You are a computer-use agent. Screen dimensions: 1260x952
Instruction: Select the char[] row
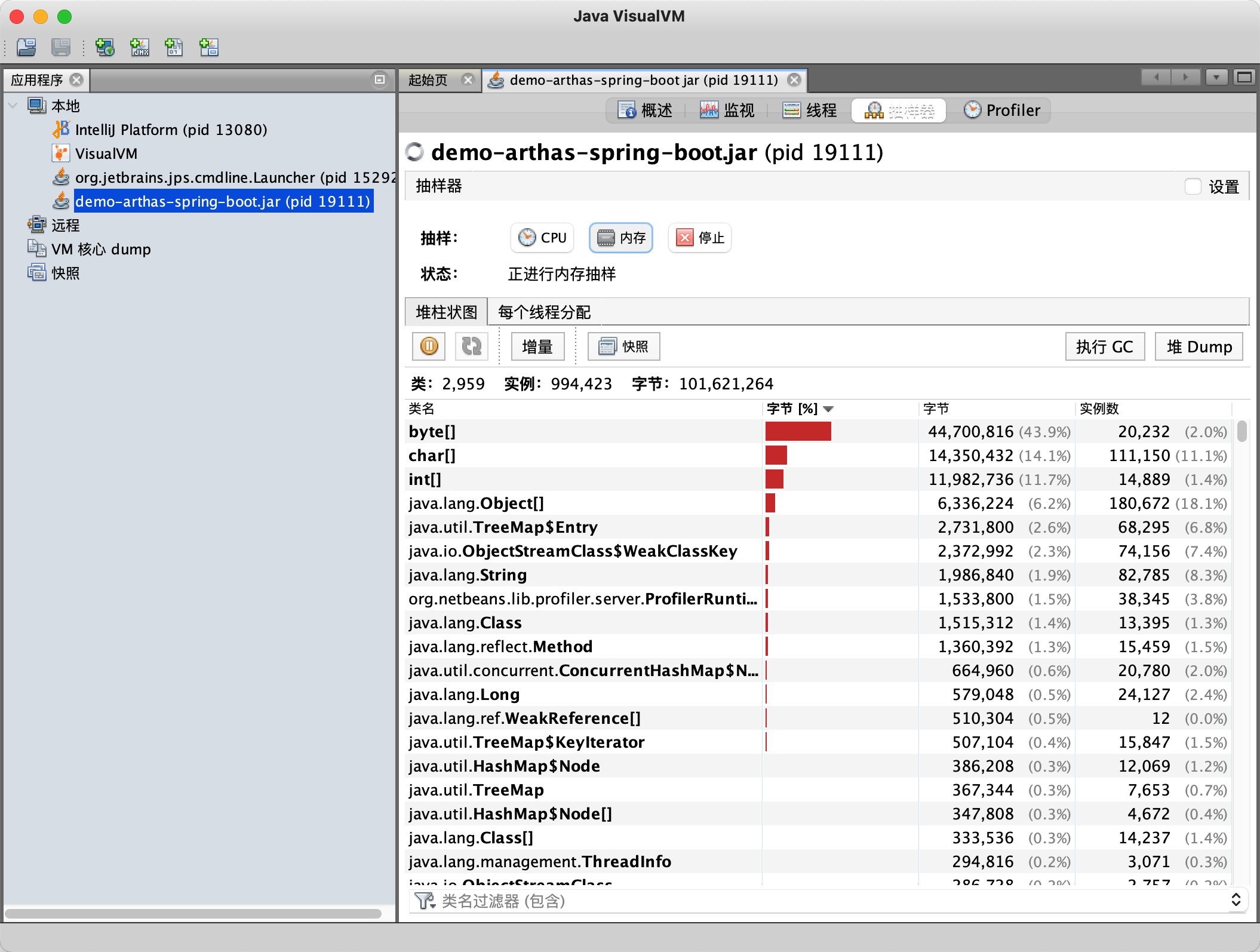818,455
